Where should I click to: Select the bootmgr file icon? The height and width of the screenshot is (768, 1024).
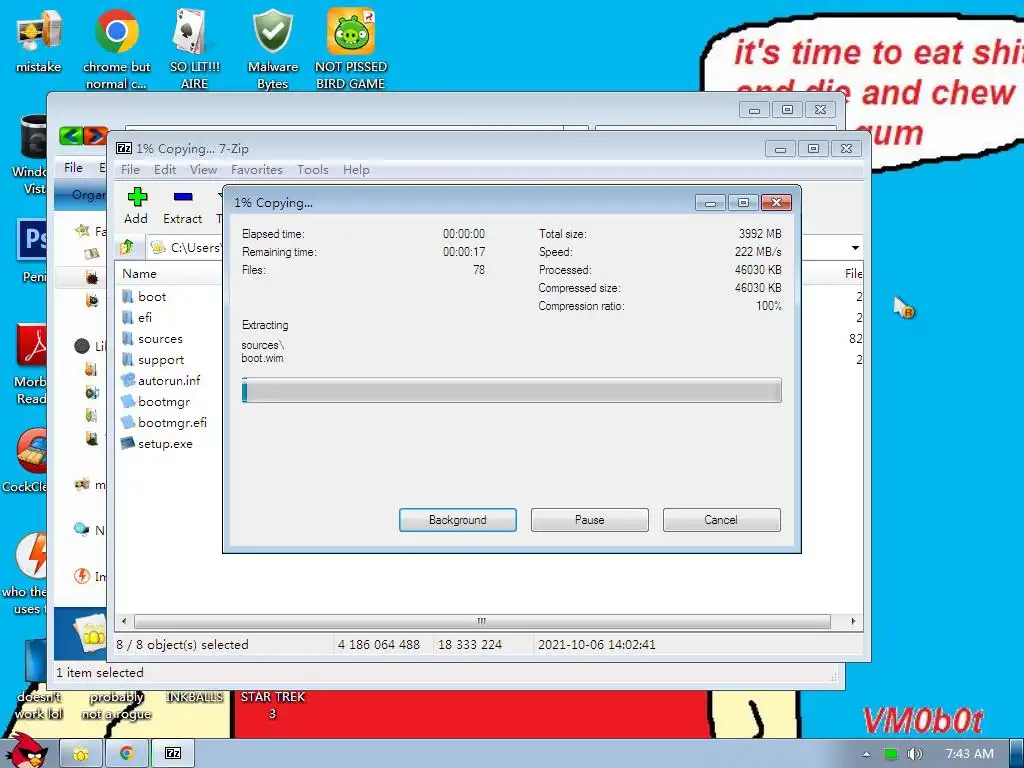128,402
